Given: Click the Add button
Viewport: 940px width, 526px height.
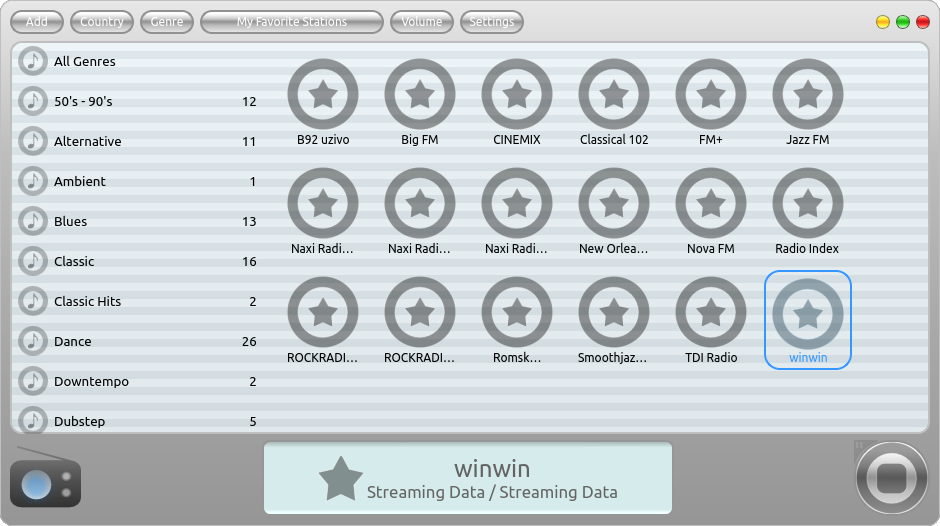Looking at the screenshot, I should [x=37, y=22].
